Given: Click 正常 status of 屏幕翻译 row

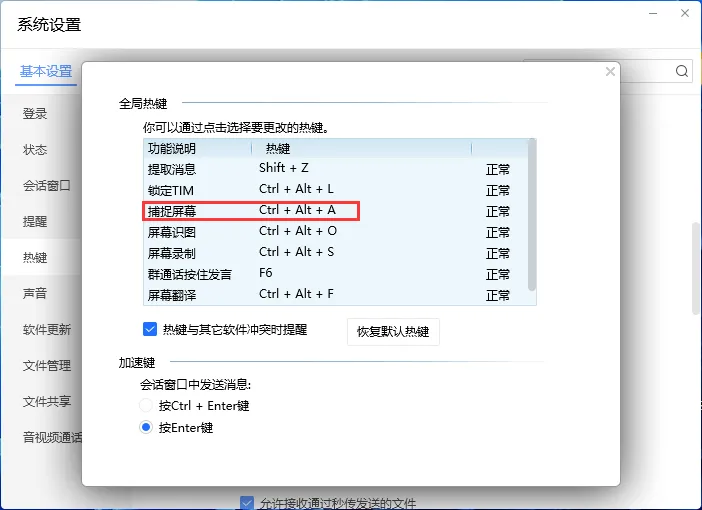Looking at the screenshot, I should (498, 296).
